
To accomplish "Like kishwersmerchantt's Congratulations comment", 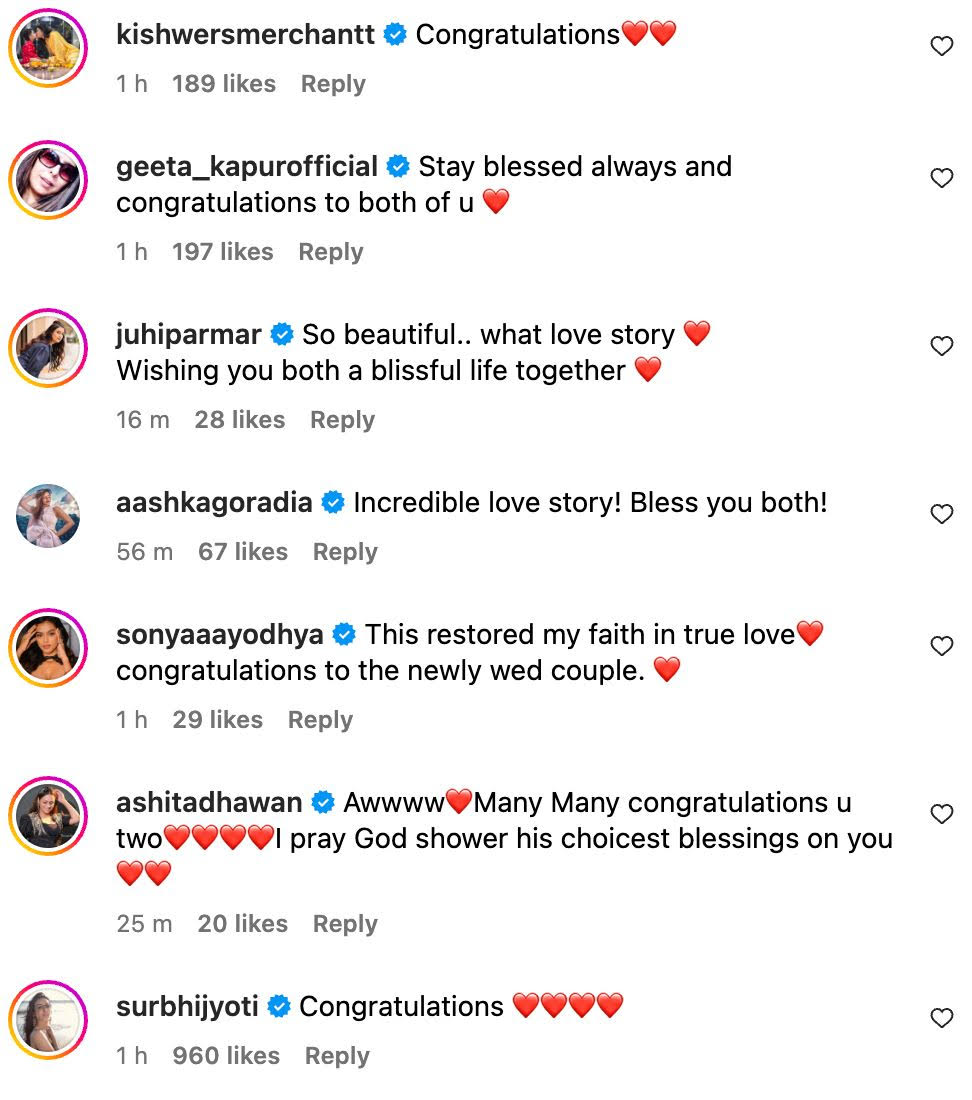I will click(x=941, y=46).
